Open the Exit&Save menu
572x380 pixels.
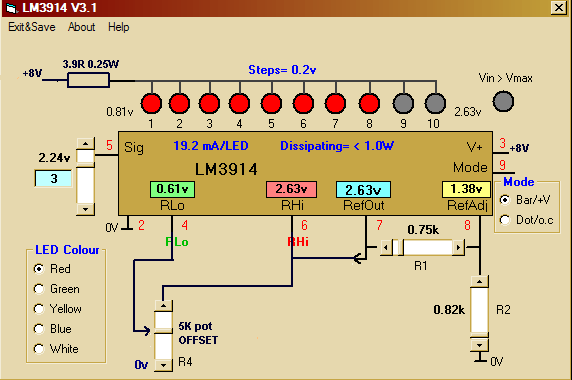32,27
